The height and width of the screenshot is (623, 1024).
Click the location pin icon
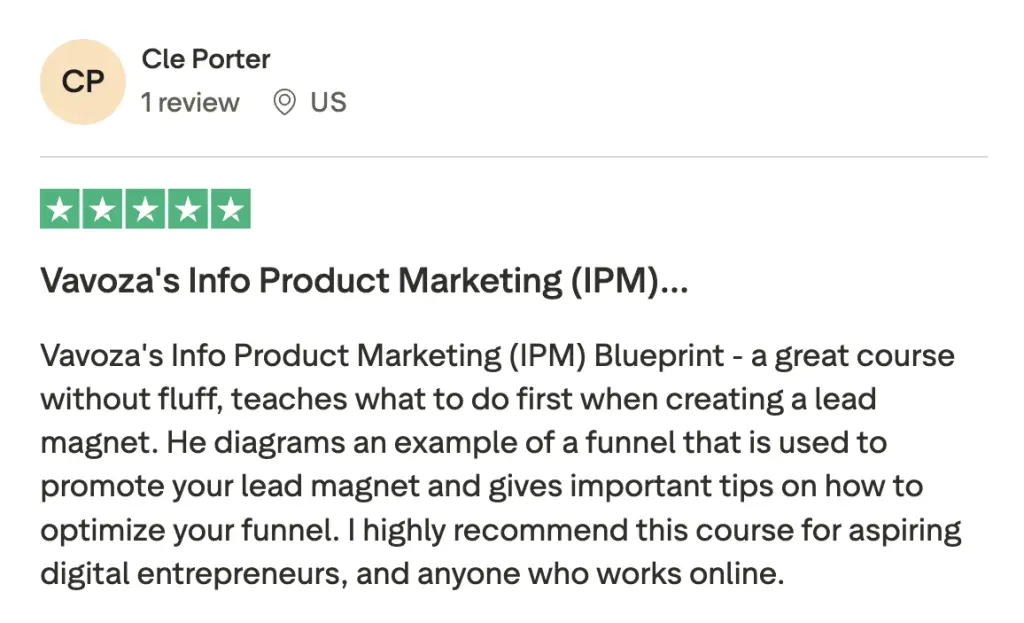285,102
